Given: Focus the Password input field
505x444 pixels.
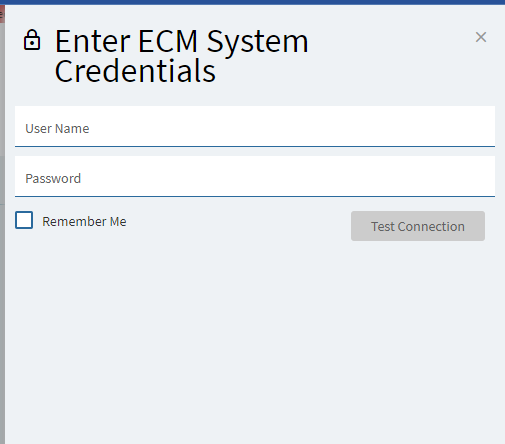Looking at the screenshot, I should 255,176.
